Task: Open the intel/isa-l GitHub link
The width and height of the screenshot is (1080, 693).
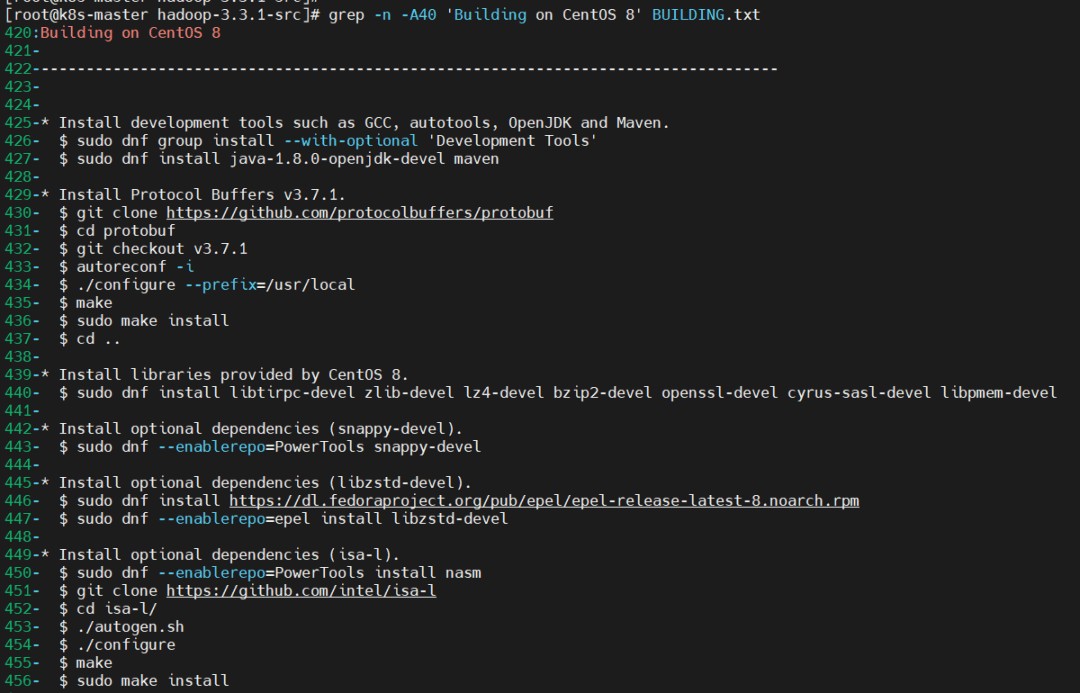Action: [301, 591]
